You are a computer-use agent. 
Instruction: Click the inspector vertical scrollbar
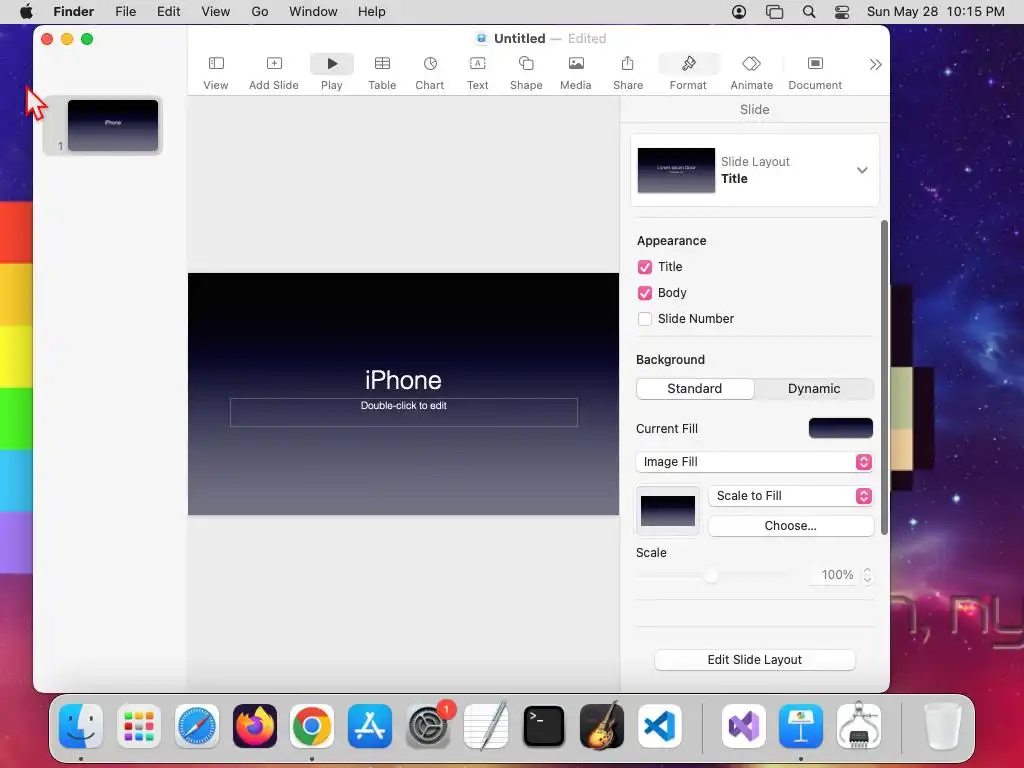tap(884, 377)
